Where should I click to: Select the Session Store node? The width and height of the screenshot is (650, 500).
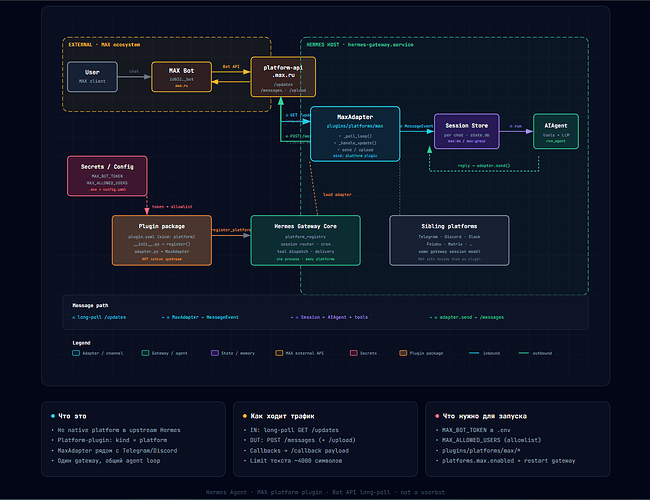tap(467, 131)
